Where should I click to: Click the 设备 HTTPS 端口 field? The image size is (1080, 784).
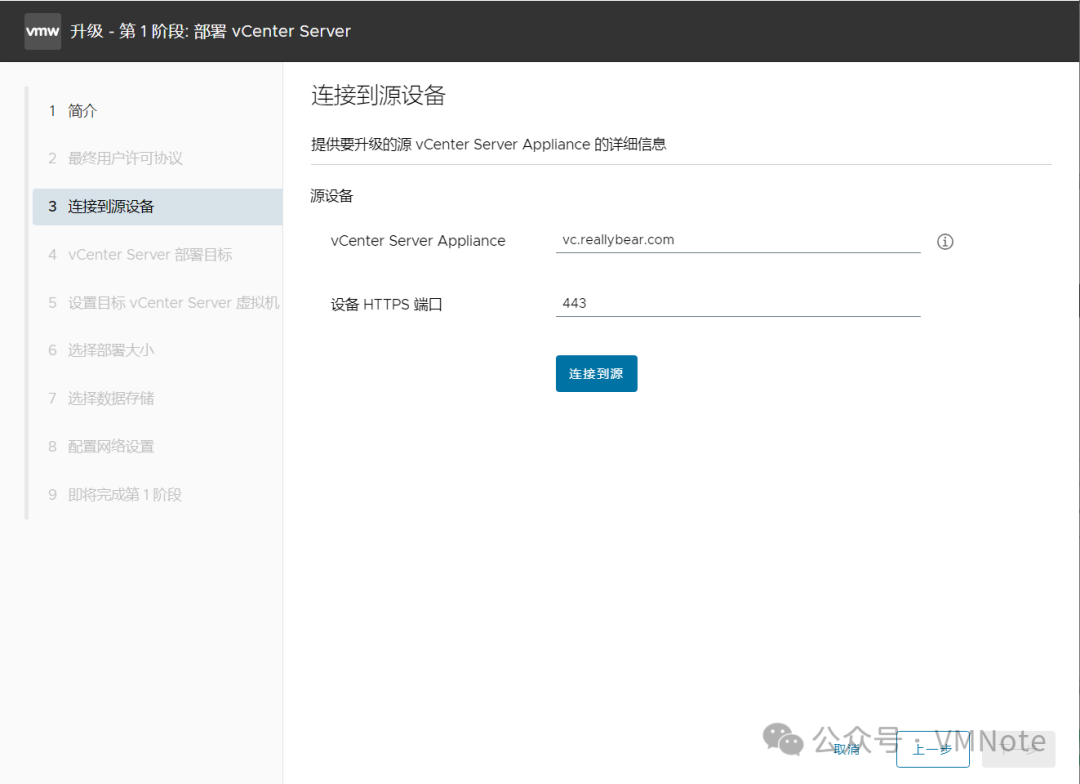738,304
